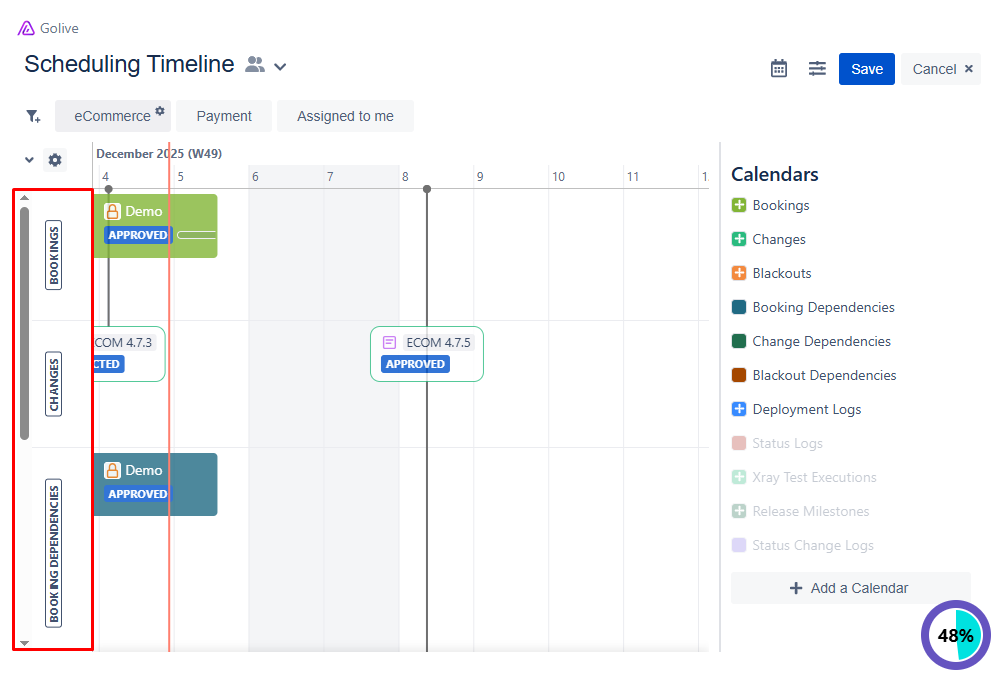
Task: Click the timeline gear settings icon
Action: click(x=55, y=160)
